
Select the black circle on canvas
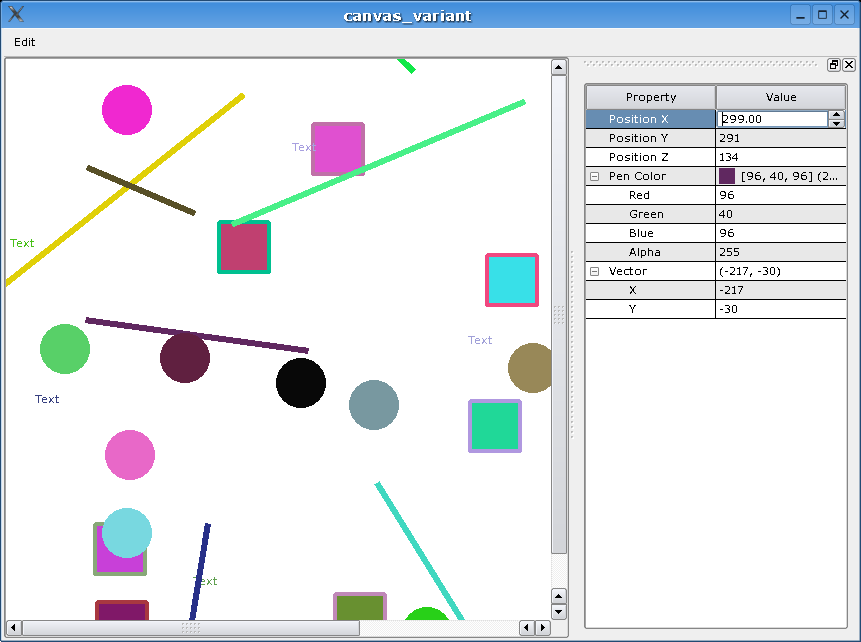pyautogui.click(x=301, y=383)
